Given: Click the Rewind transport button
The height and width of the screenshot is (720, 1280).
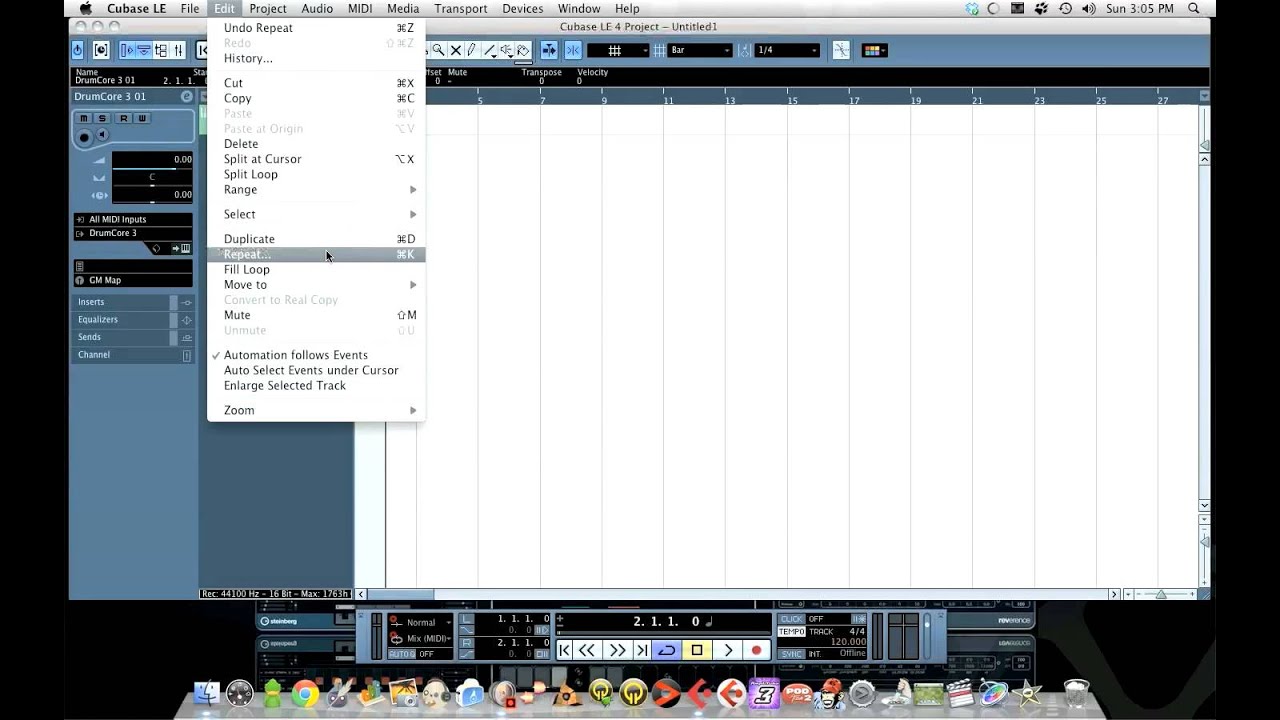Looking at the screenshot, I should click(x=586, y=650).
